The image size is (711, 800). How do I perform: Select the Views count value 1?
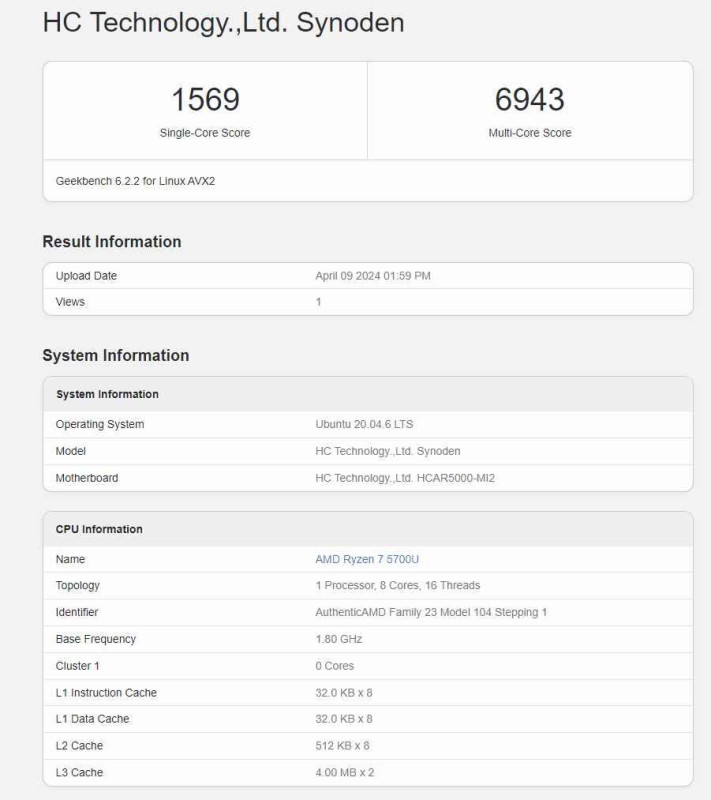[x=318, y=302]
